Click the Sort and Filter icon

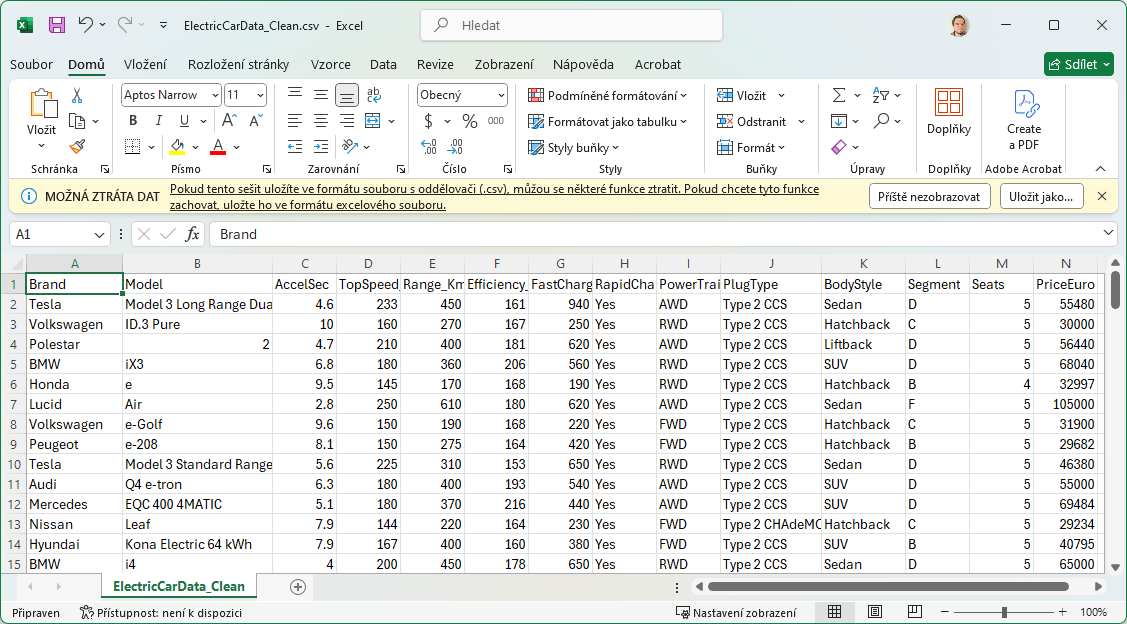pyautogui.click(x=881, y=95)
